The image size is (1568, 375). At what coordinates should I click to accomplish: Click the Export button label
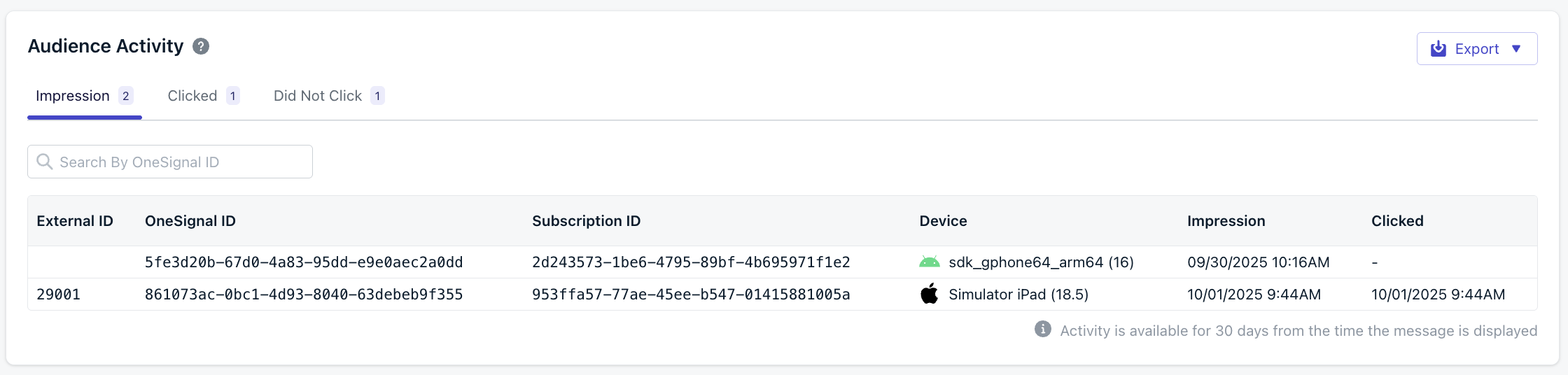click(x=1477, y=49)
